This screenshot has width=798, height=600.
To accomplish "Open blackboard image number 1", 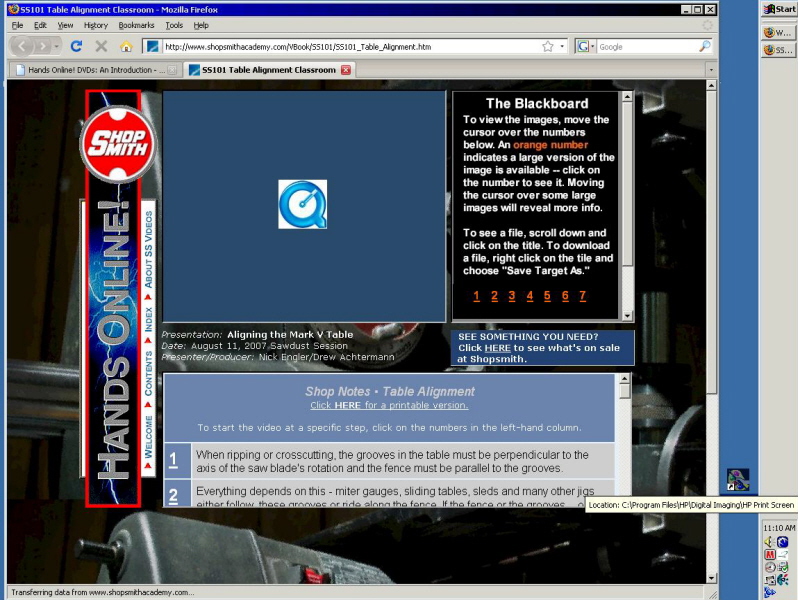I will (476, 296).
